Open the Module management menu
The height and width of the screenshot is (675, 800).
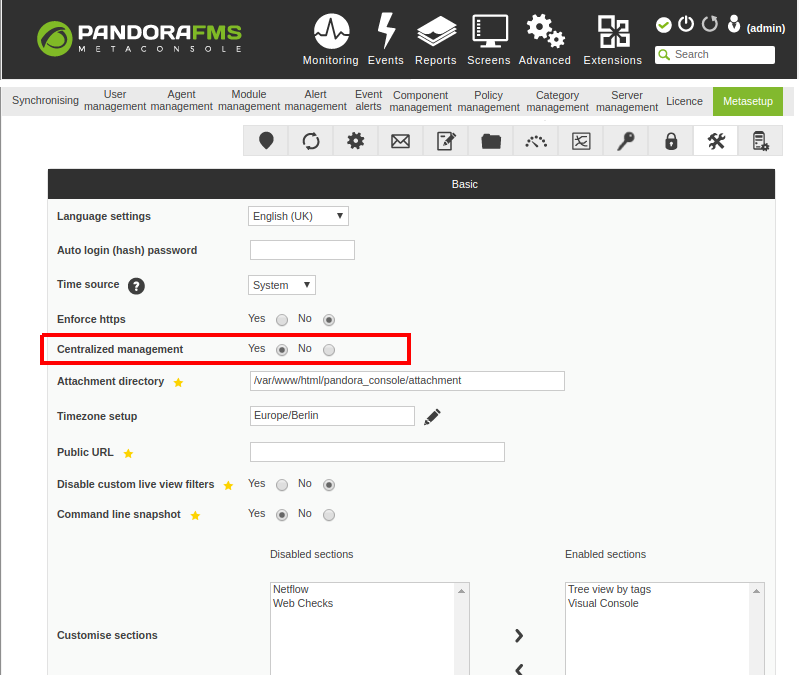coord(249,101)
